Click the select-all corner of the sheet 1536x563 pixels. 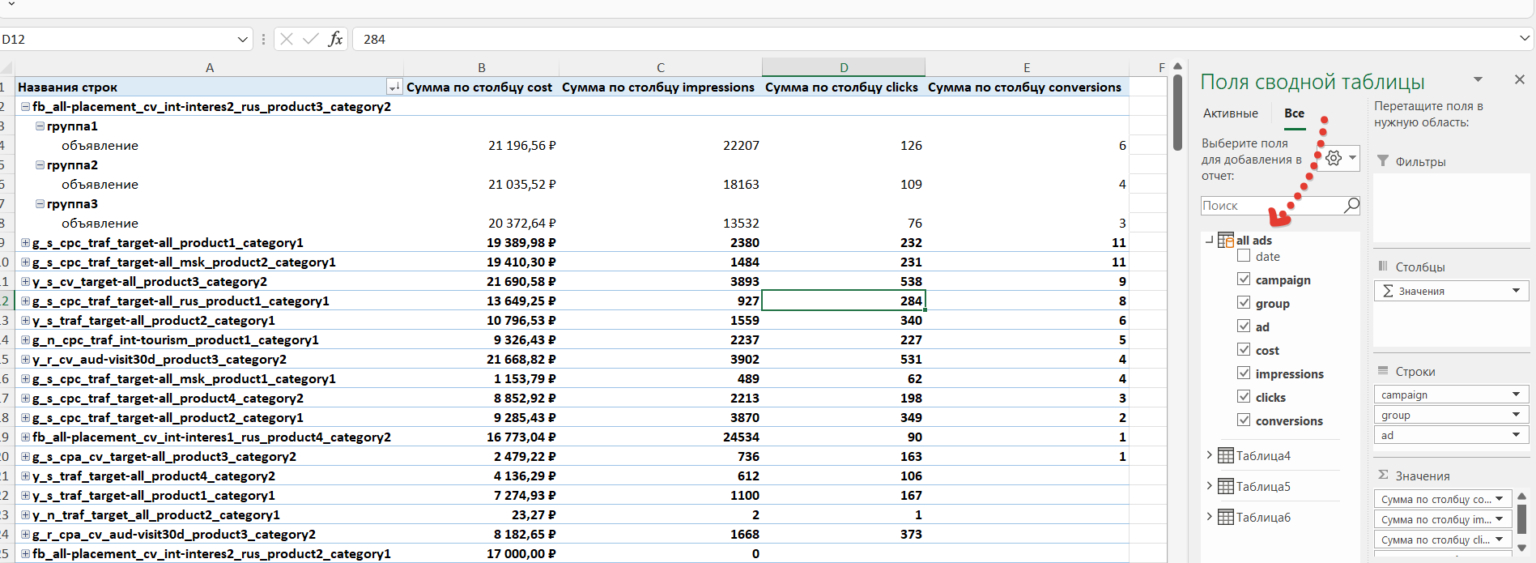[x=6, y=68]
